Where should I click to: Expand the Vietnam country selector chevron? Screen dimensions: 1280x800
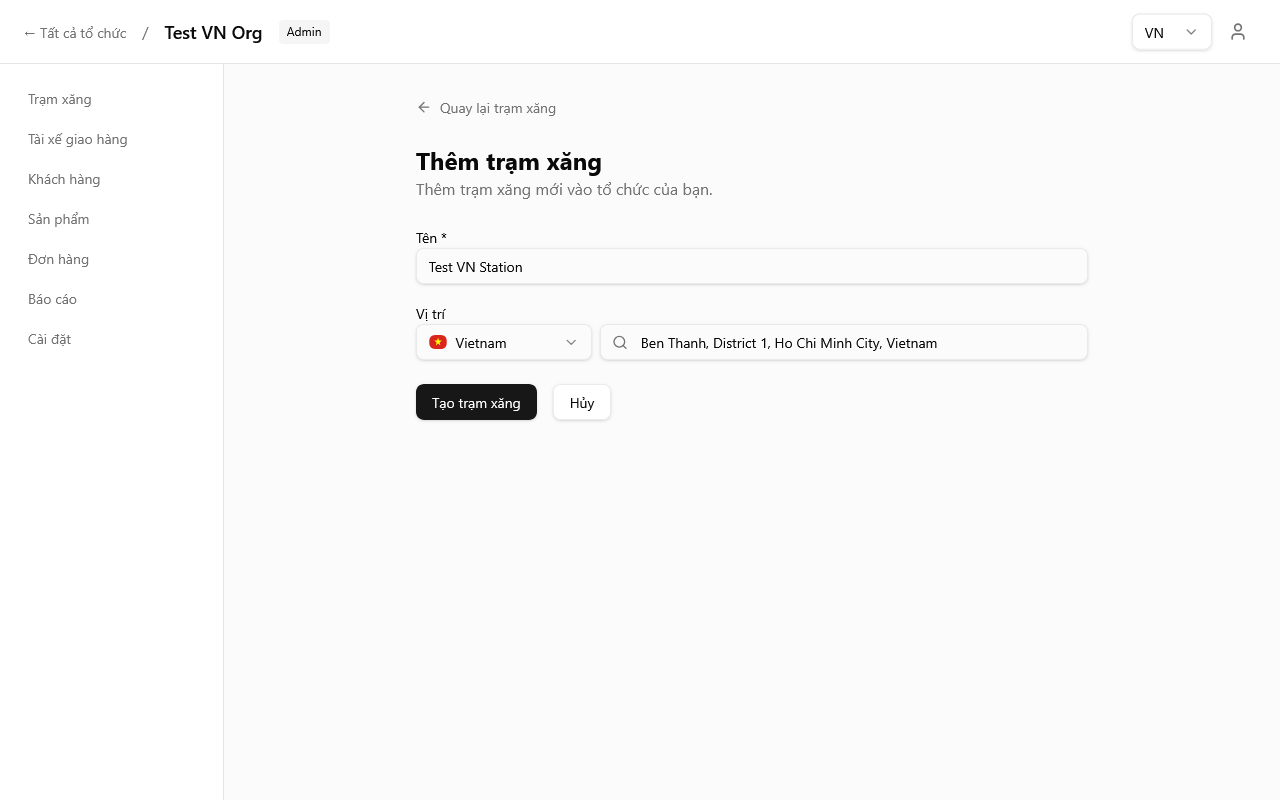[x=571, y=343]
